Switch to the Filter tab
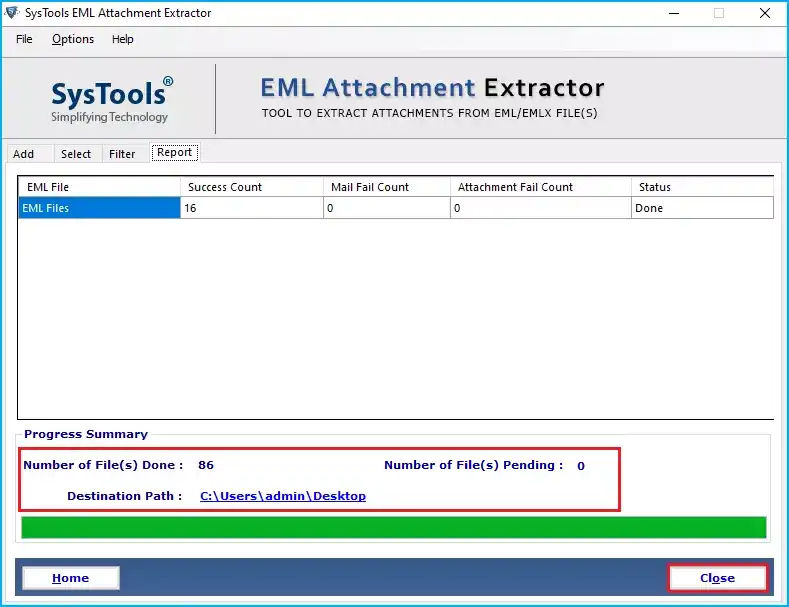The width and height of the screenshot is (789, 607). [122, 154]
